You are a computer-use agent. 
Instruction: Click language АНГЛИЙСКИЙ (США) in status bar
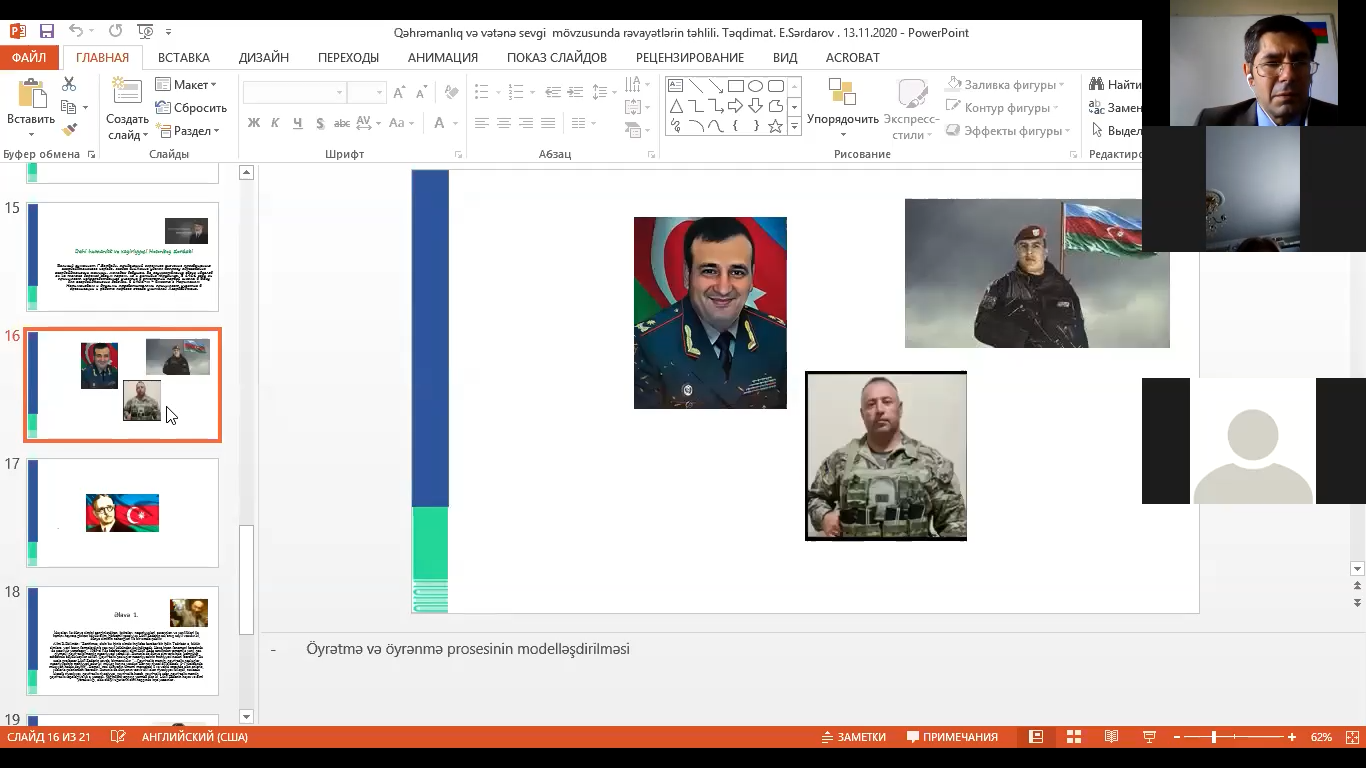[x=195, y=737]
